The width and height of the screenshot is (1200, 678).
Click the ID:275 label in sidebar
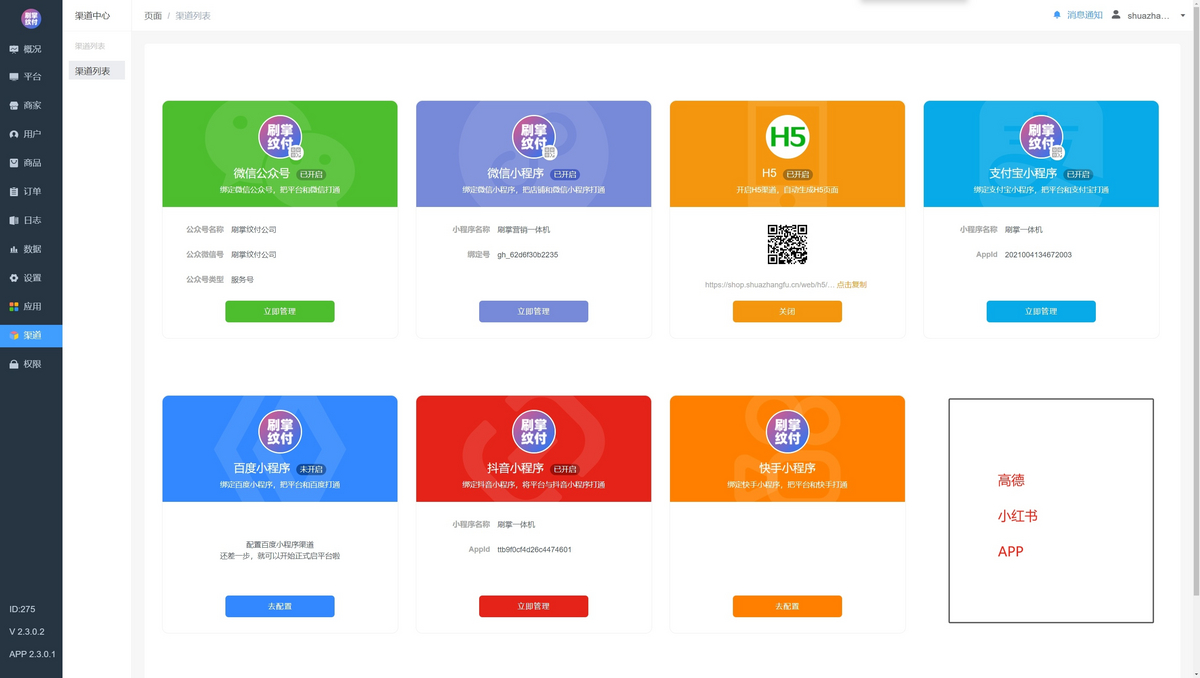click(22, 609)
